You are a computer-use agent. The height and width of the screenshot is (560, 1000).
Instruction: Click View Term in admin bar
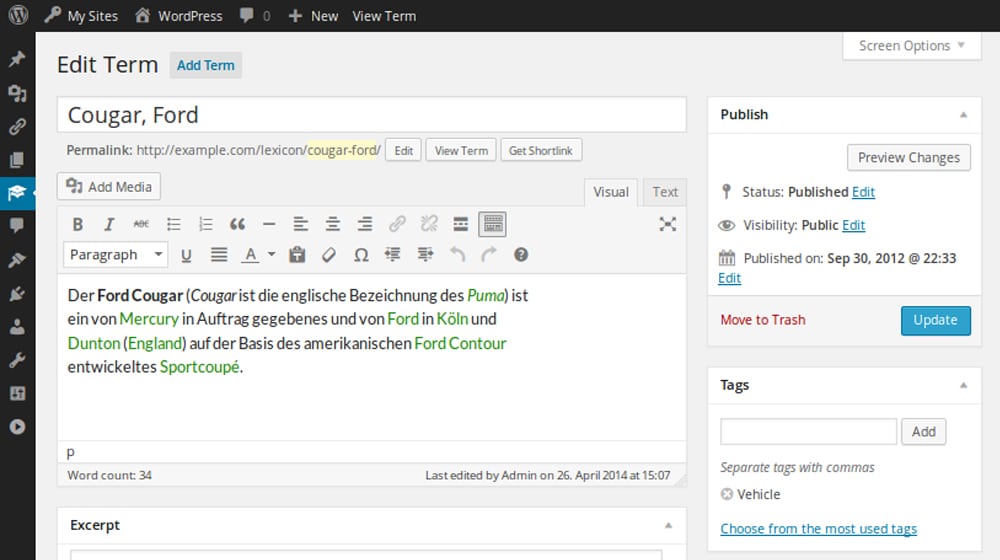tap(384, 15)
